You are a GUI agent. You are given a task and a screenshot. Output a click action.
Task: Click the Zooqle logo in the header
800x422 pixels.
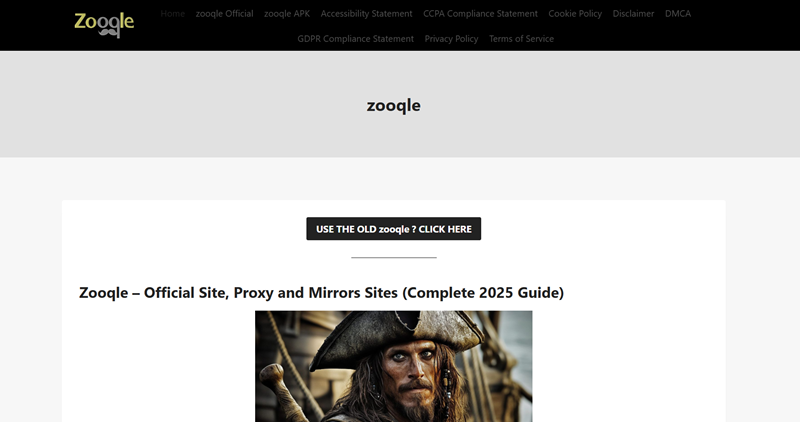(104, 24)
